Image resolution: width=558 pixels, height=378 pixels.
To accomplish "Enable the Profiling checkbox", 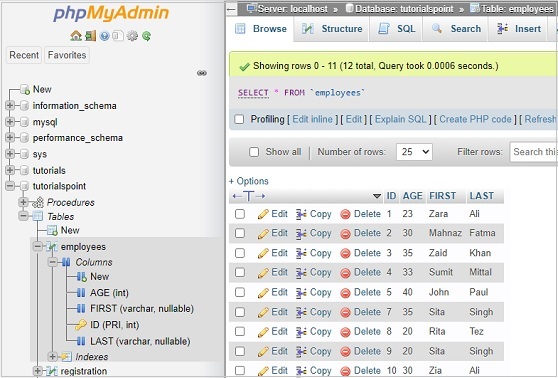I will [239, 119].
